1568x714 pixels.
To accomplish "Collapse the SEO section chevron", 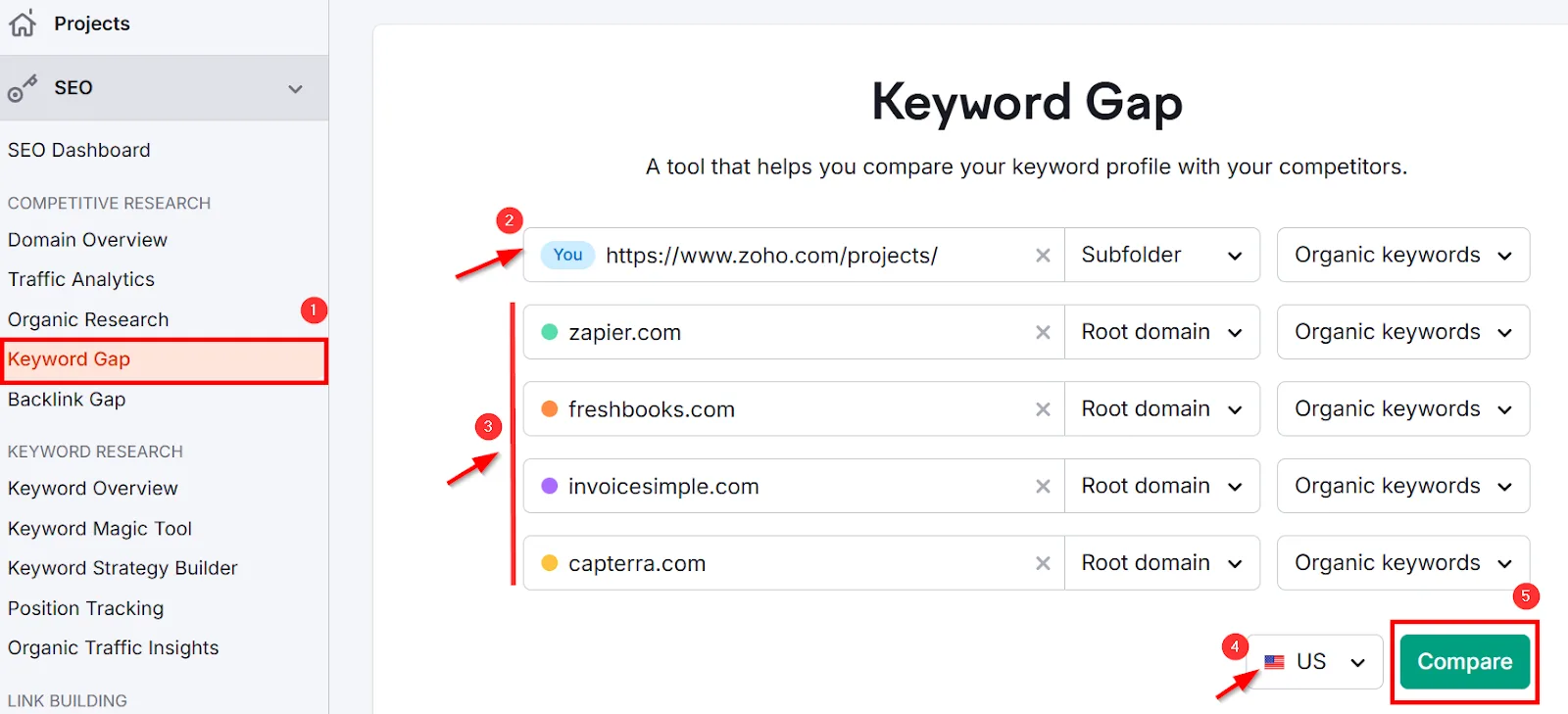I will click(x=295, y=89).
